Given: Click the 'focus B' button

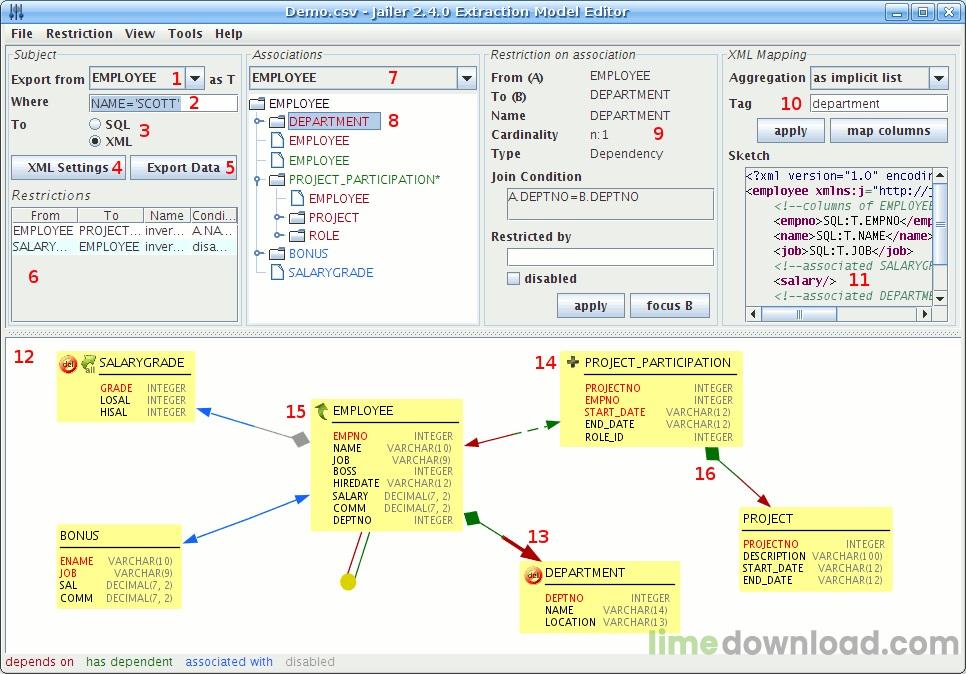Looking at the screenshot, I should [669, 306].
